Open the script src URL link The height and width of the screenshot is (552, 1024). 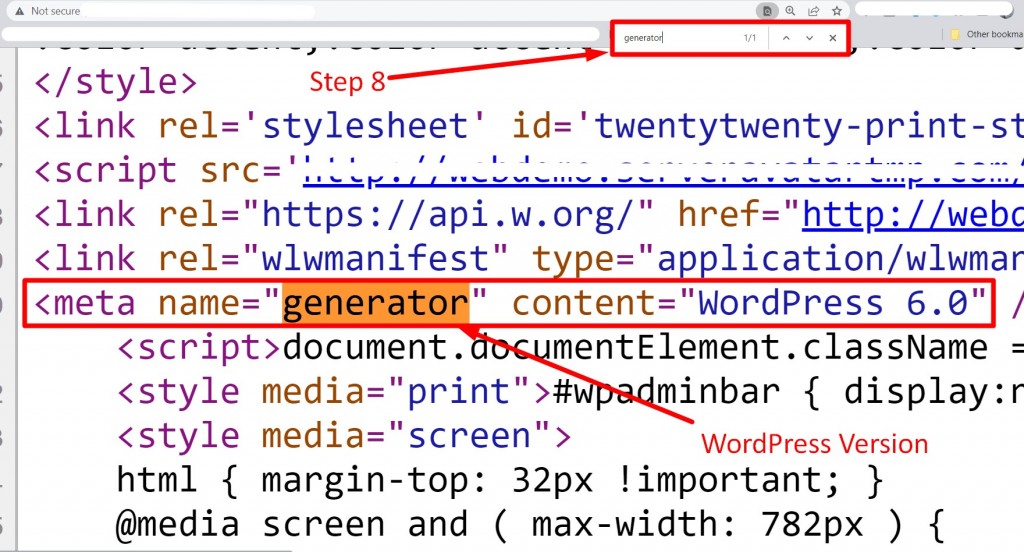coord(663,171)
